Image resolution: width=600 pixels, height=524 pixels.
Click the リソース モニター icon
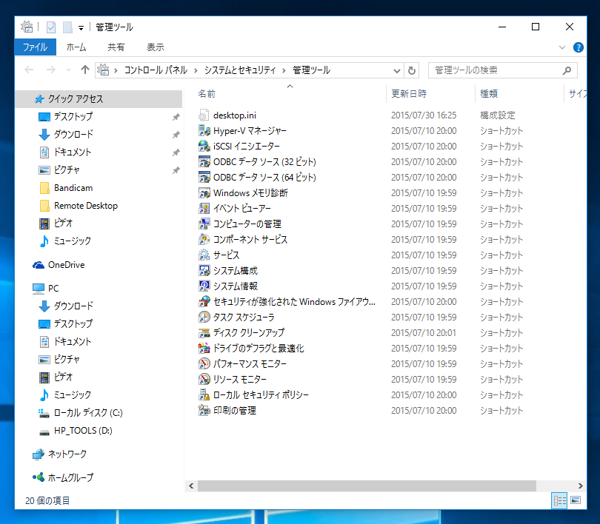point(204,379)
